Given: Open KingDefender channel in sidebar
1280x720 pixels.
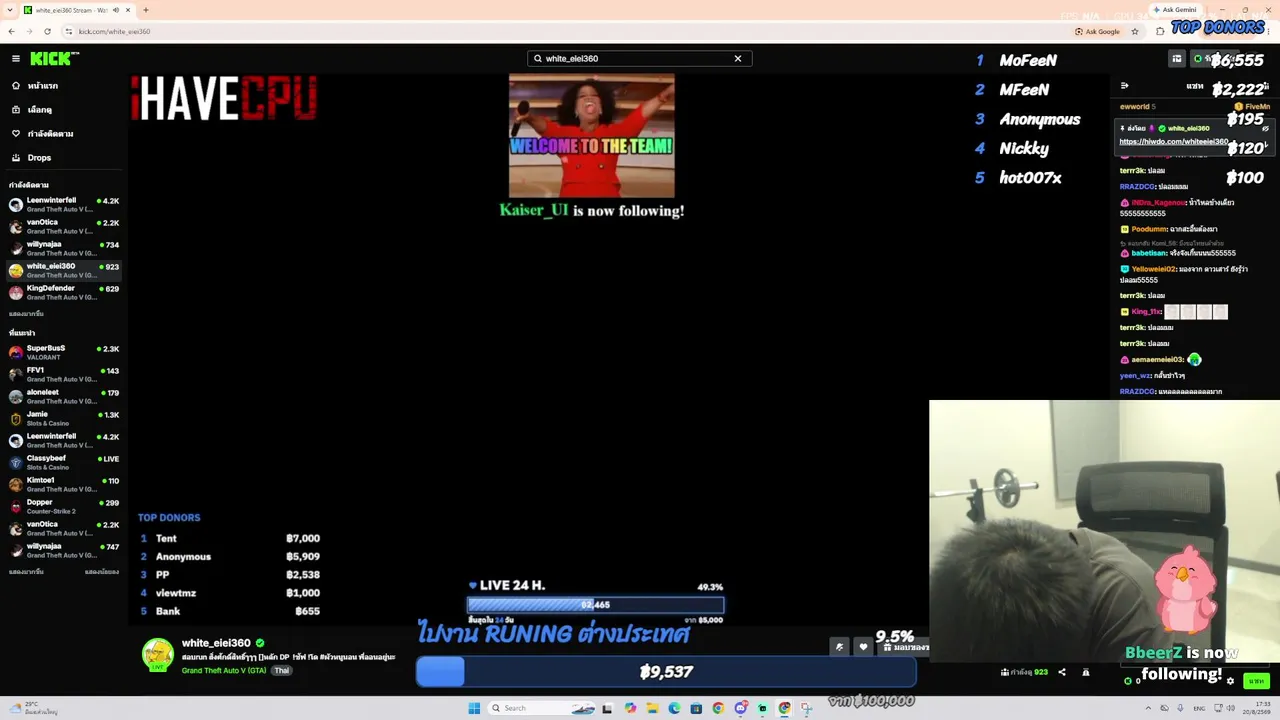Looking at the screenshot, I should point(64,292).
